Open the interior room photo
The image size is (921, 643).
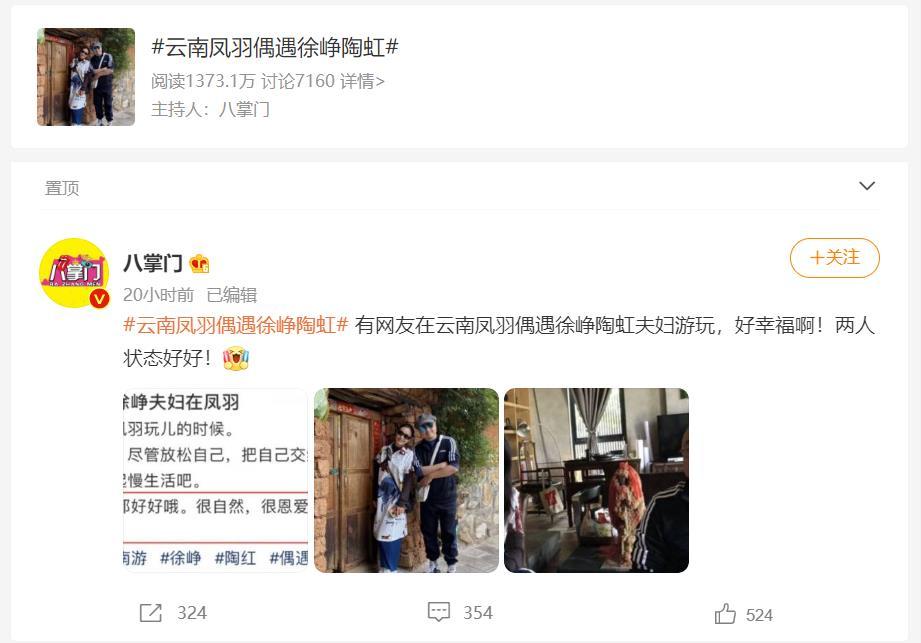pos(596,480)
